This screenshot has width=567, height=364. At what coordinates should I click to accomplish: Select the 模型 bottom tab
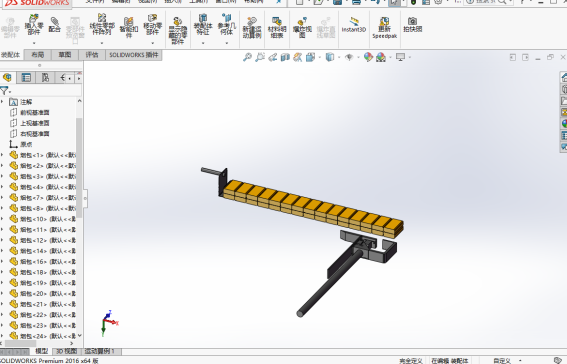[42, 351]
